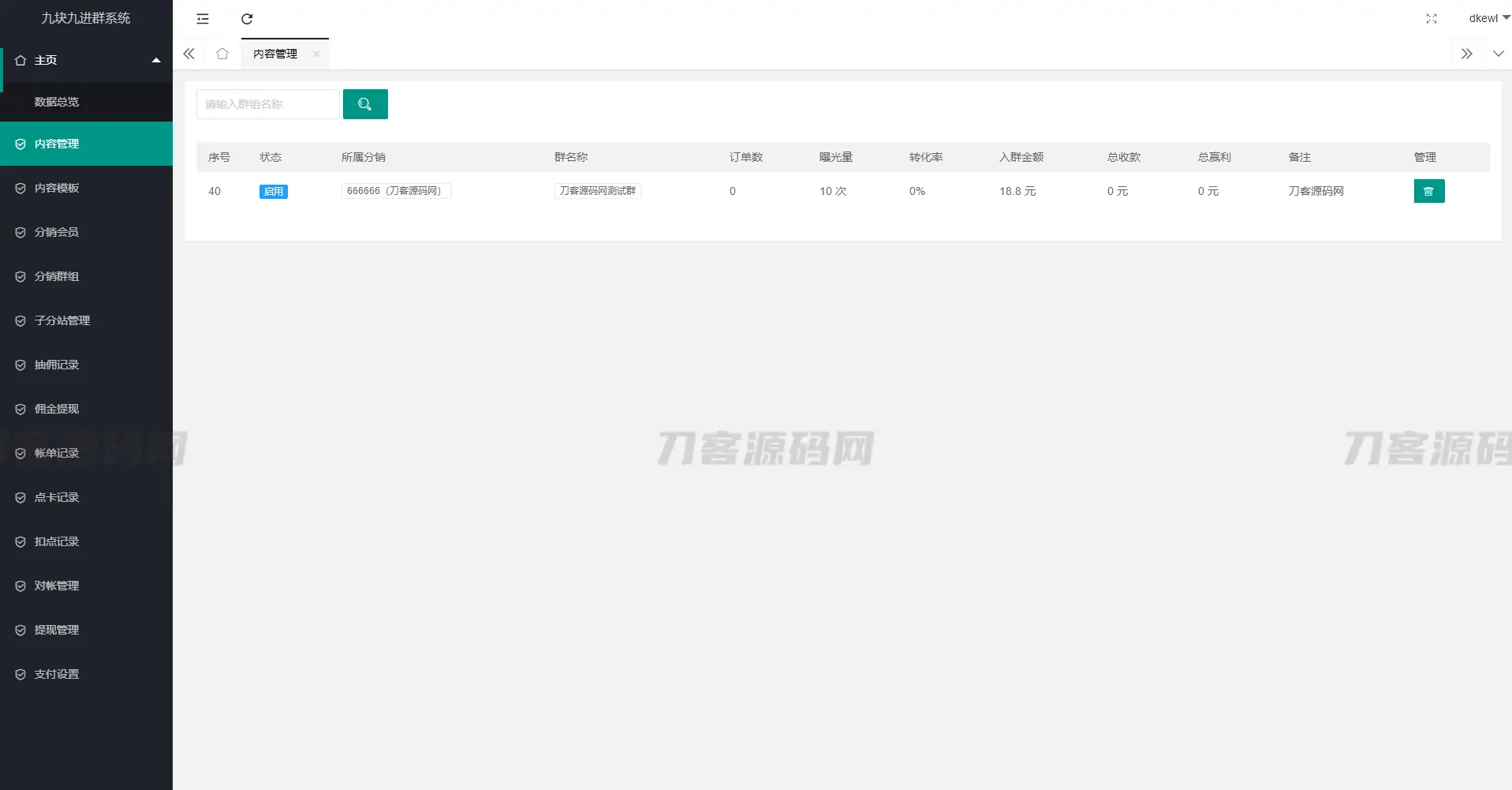Click the trash icon to delete the group row
Screen dimensions: 1512x790
[1429, 190]
